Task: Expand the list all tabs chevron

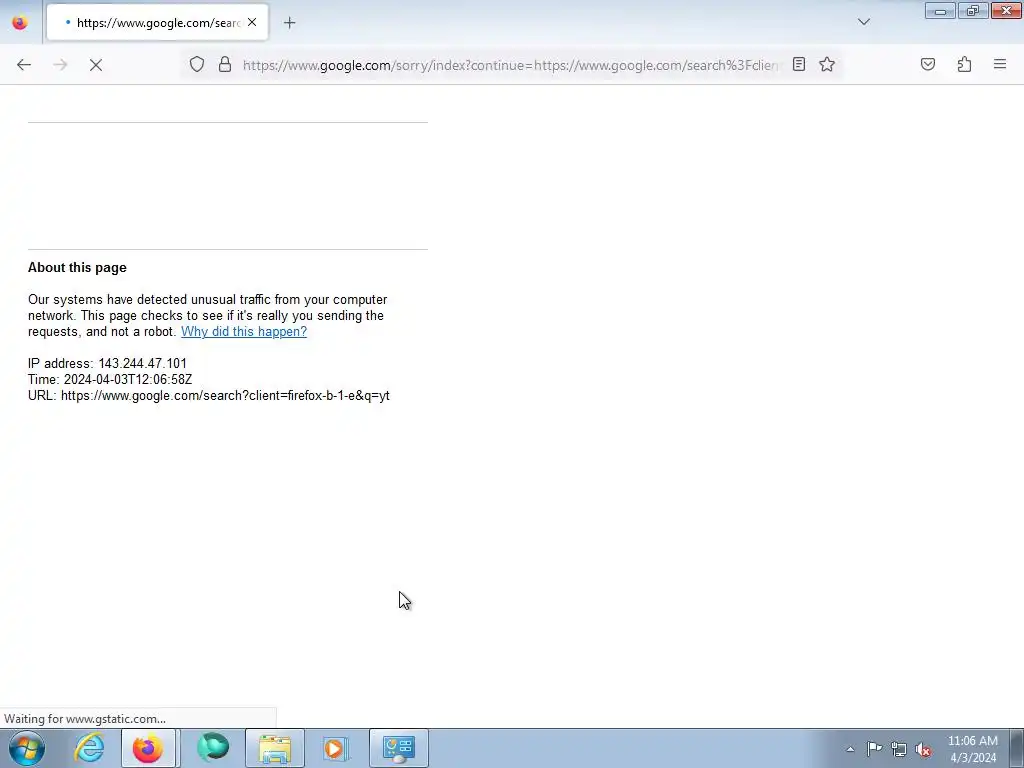Action: (863, 22)
